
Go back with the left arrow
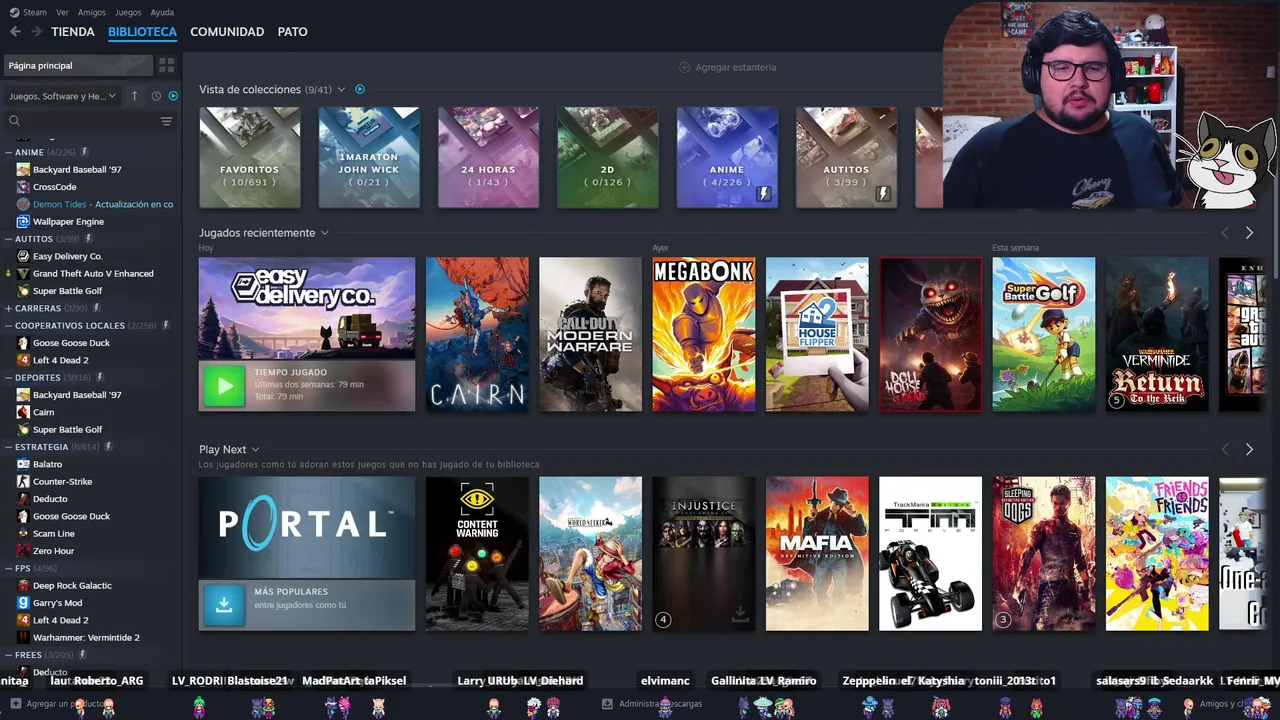tap(15, 32)
